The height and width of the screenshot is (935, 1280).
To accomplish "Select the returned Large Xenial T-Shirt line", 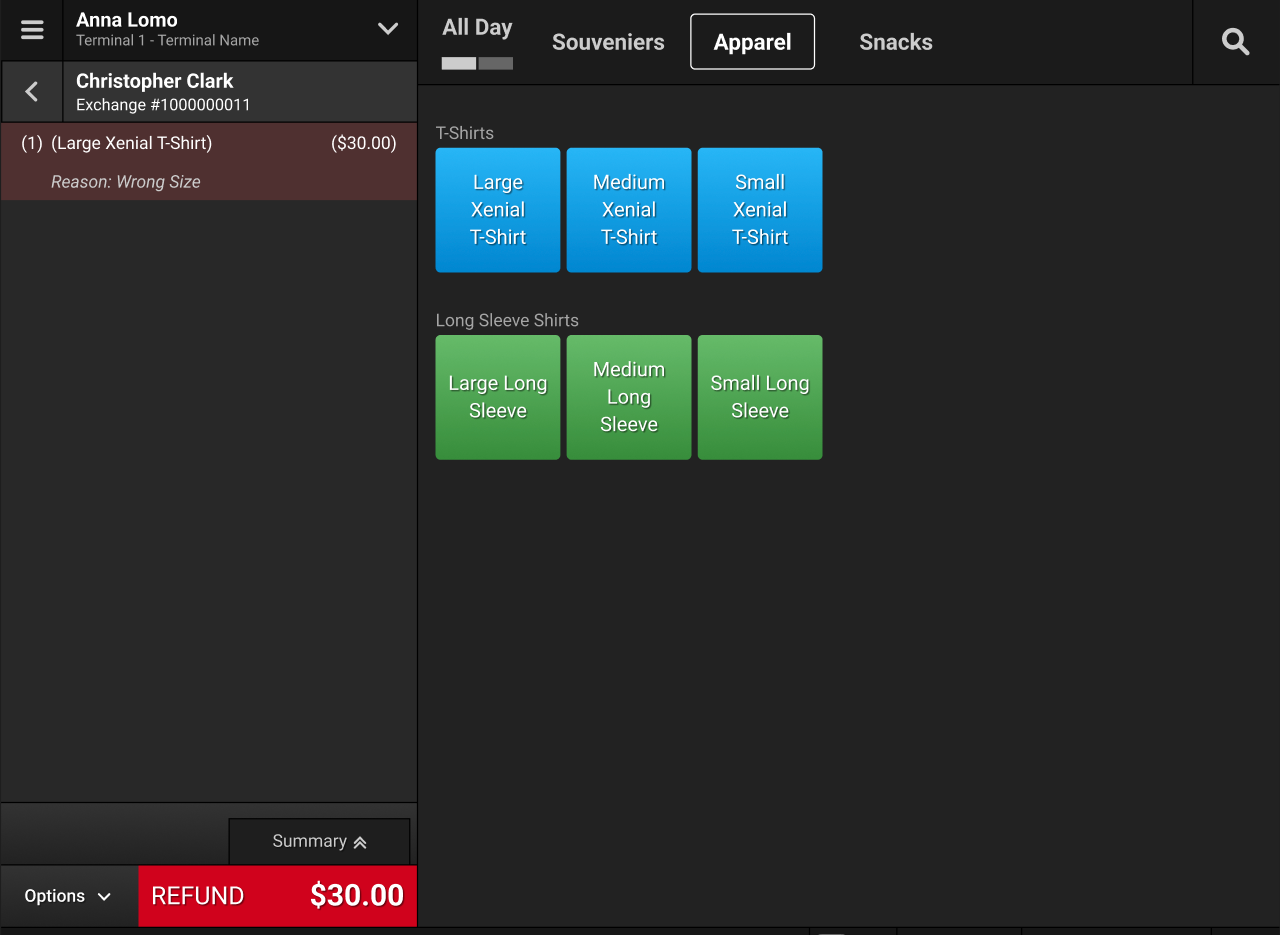I will point(208,144).
